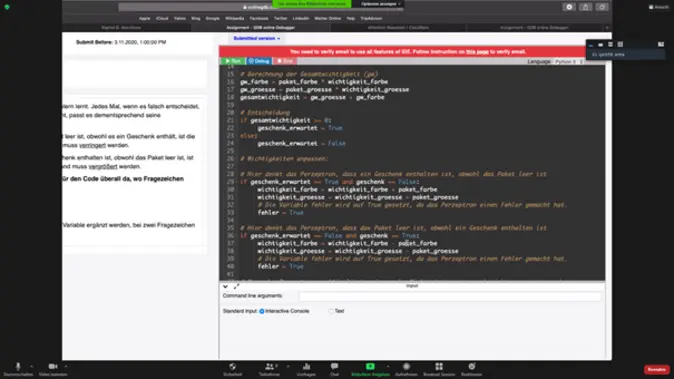Open Wetter Online bookmark

[328, 18]
